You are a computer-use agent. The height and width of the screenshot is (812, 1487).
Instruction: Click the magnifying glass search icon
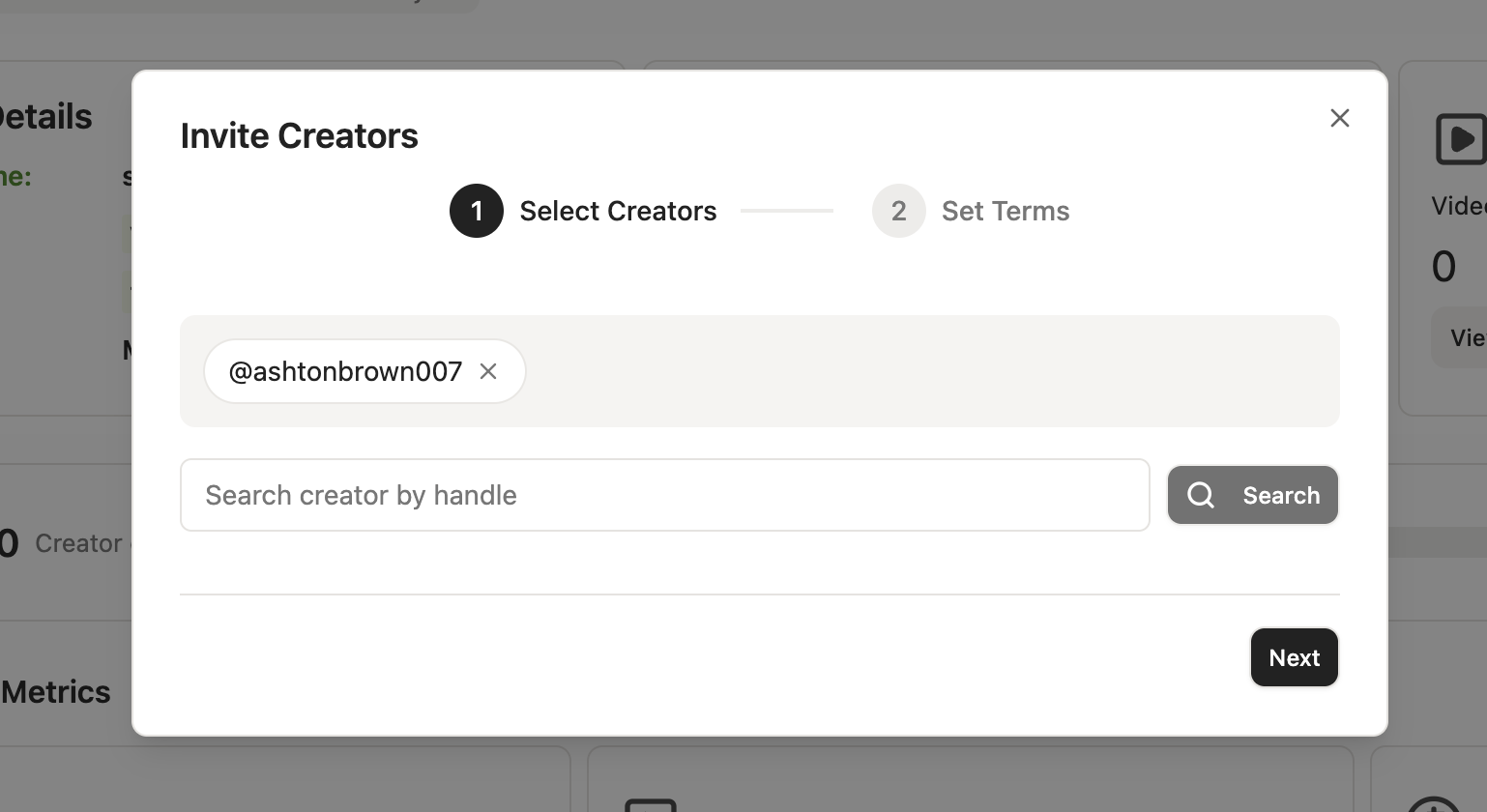pyautogui.click(x=1201, y=495)
